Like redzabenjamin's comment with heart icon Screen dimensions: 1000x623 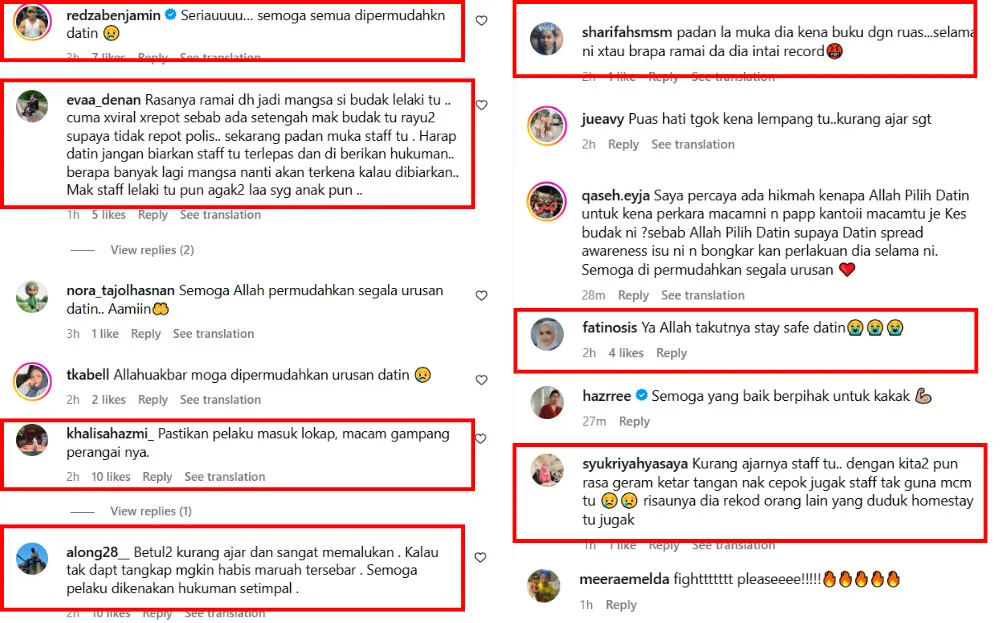click(x=482, y=20)
